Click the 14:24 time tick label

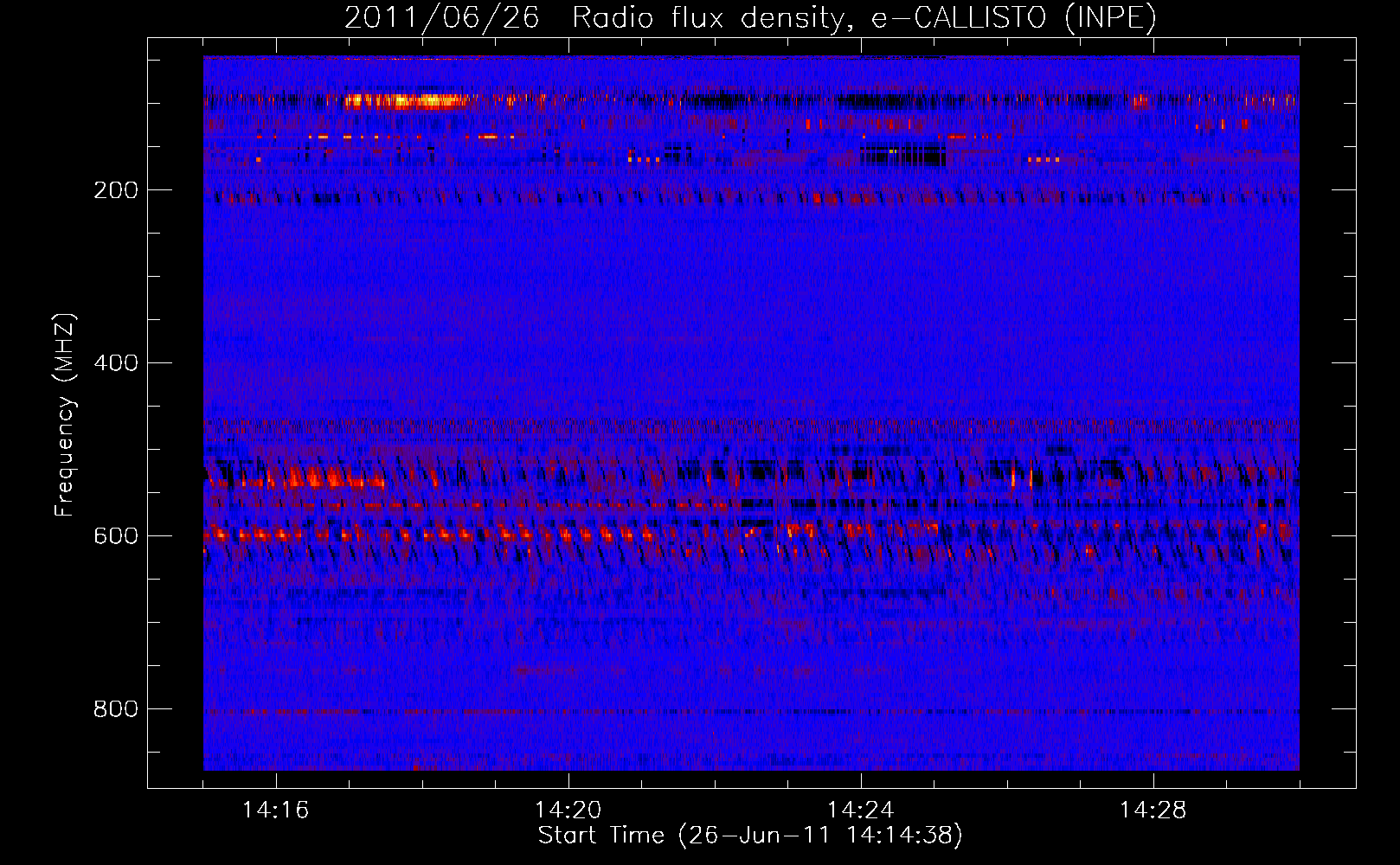[x=860, y=811]
